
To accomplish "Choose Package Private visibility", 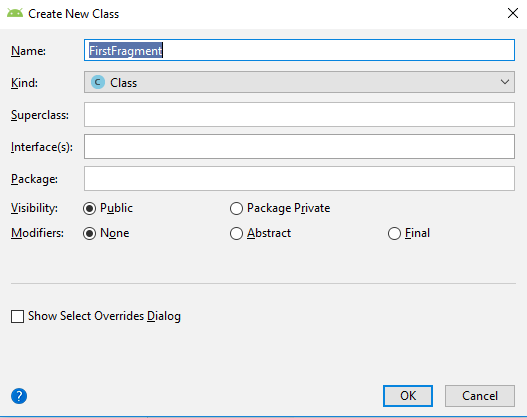I will 236,208.
